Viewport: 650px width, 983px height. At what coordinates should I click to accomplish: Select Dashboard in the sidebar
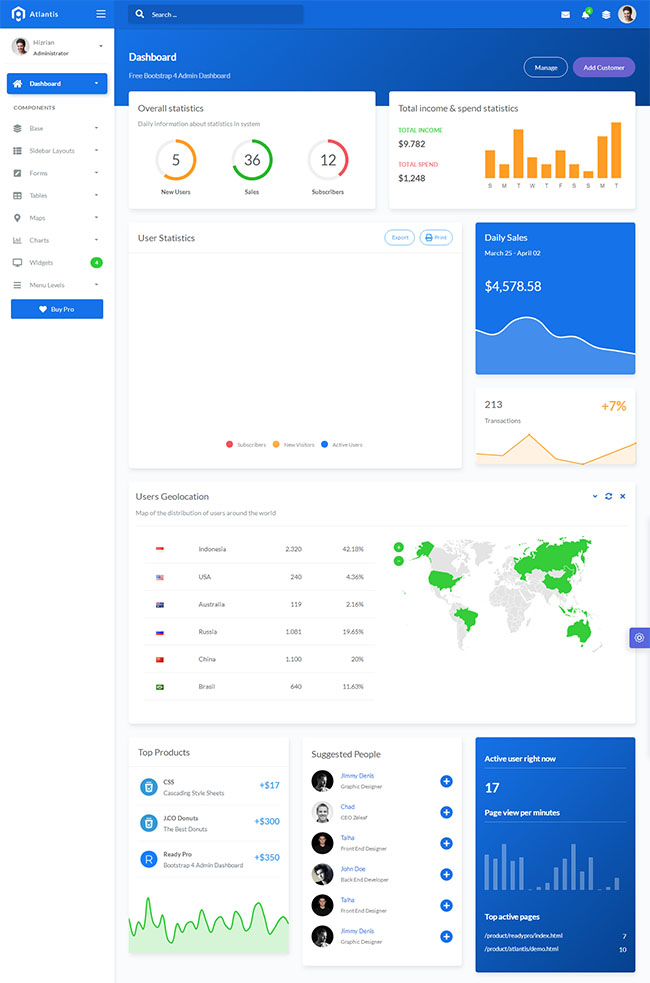pos(56,83)
